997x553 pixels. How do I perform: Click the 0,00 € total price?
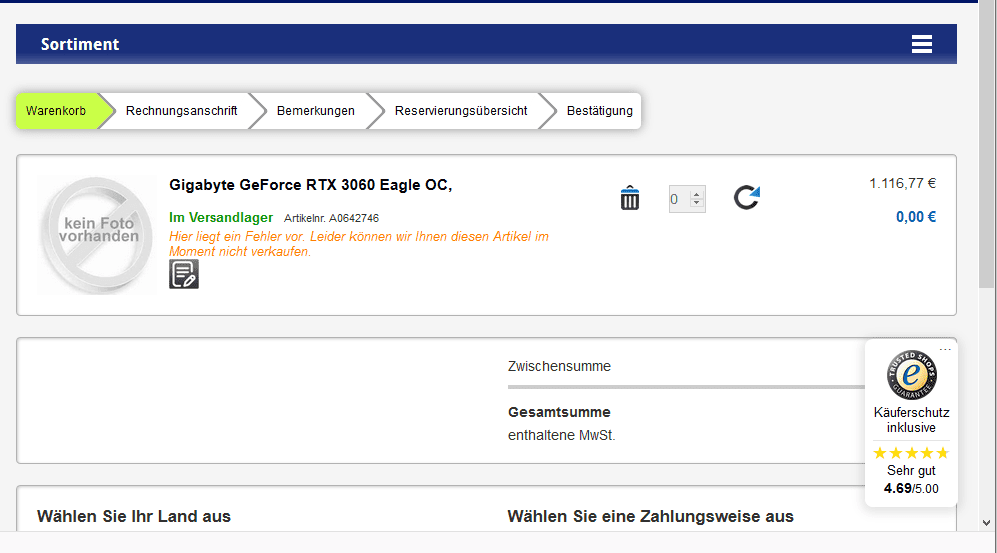pyautogui.click(x=916, y=217)
